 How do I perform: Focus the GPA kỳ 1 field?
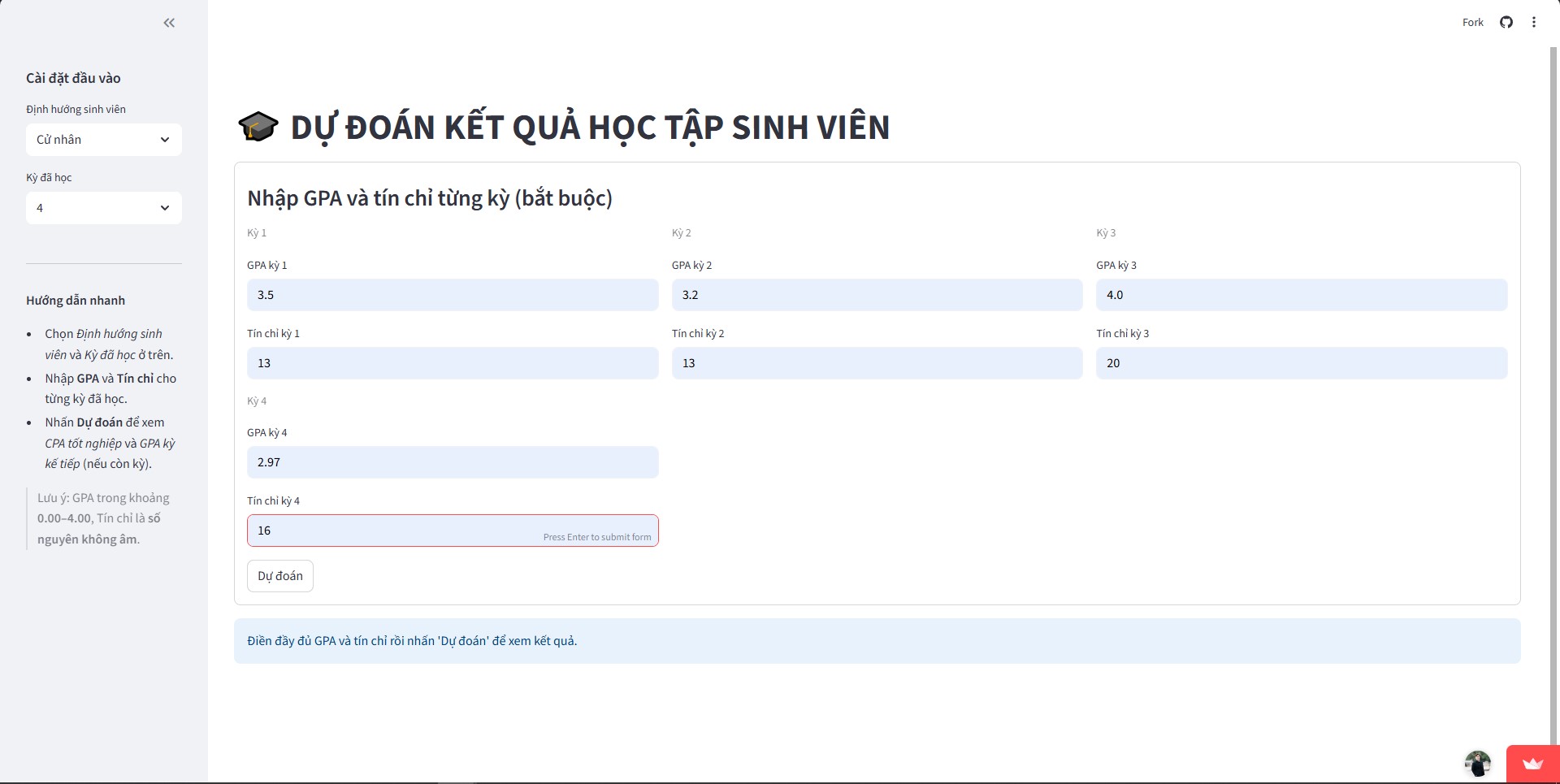pyautogui.click(x=453, y=295)
